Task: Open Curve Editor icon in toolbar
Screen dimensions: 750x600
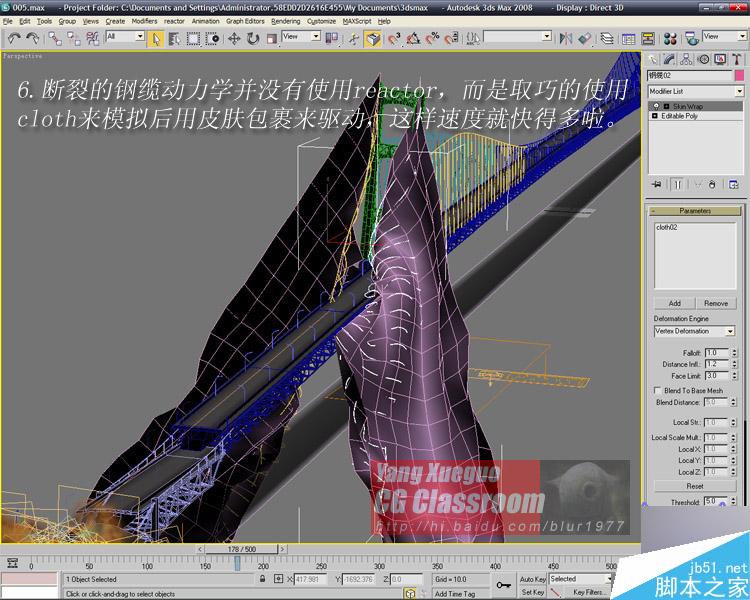Action: click(x=629, y=39)
